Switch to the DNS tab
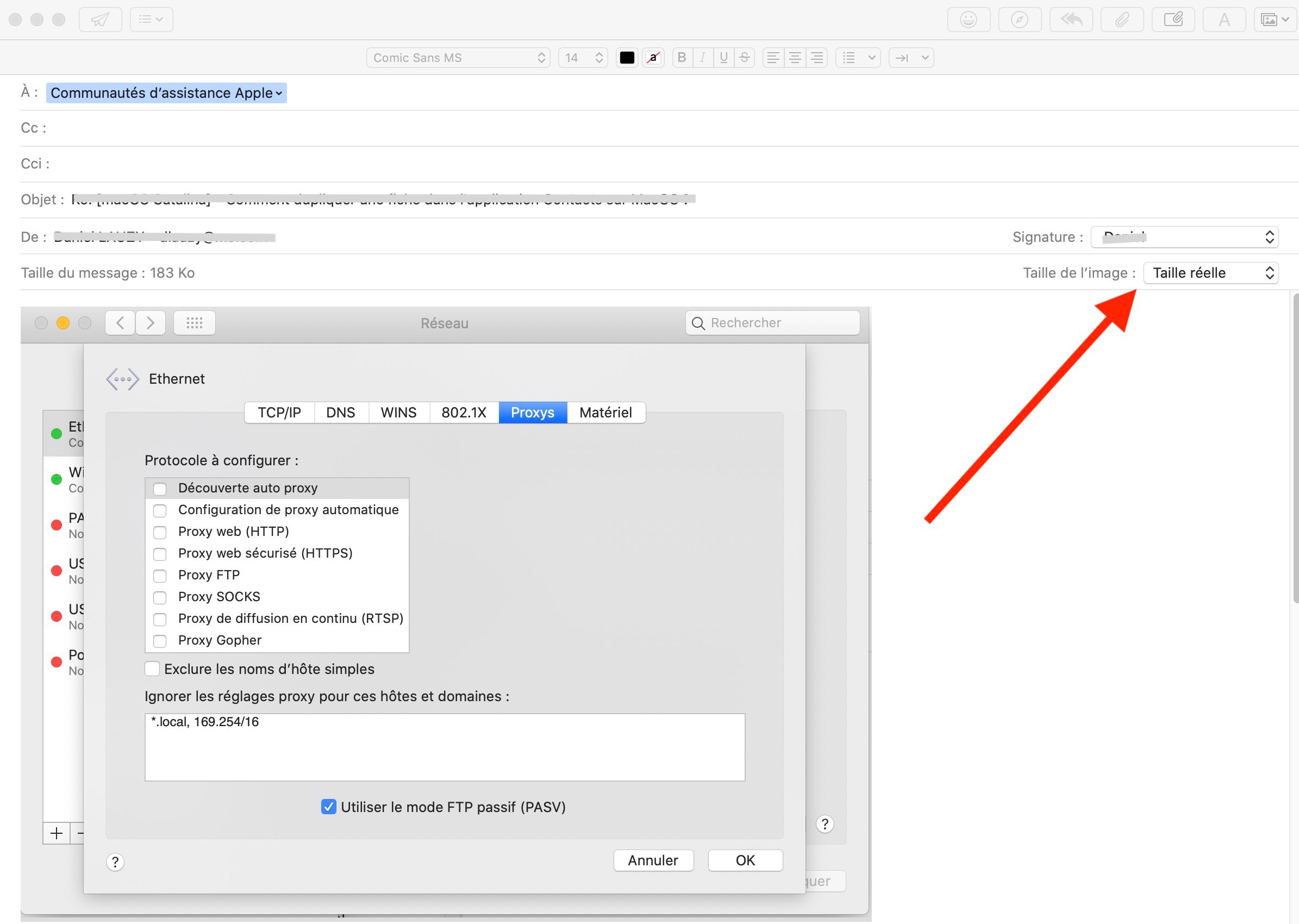This screenshot has height=924, width=1299. point(340,413)
